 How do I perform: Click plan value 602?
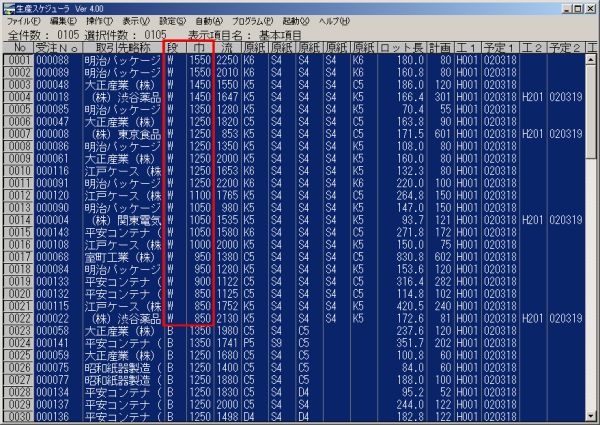443,257
